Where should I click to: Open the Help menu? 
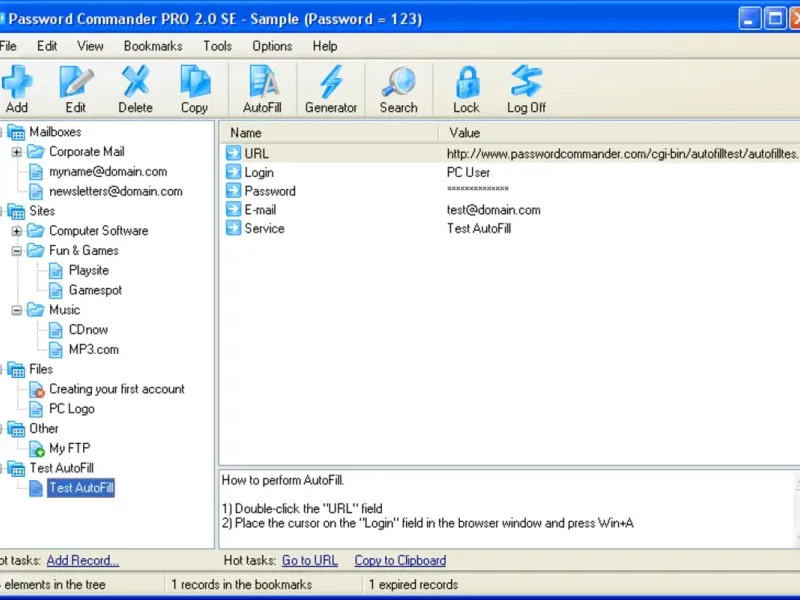tap(325, 46)
